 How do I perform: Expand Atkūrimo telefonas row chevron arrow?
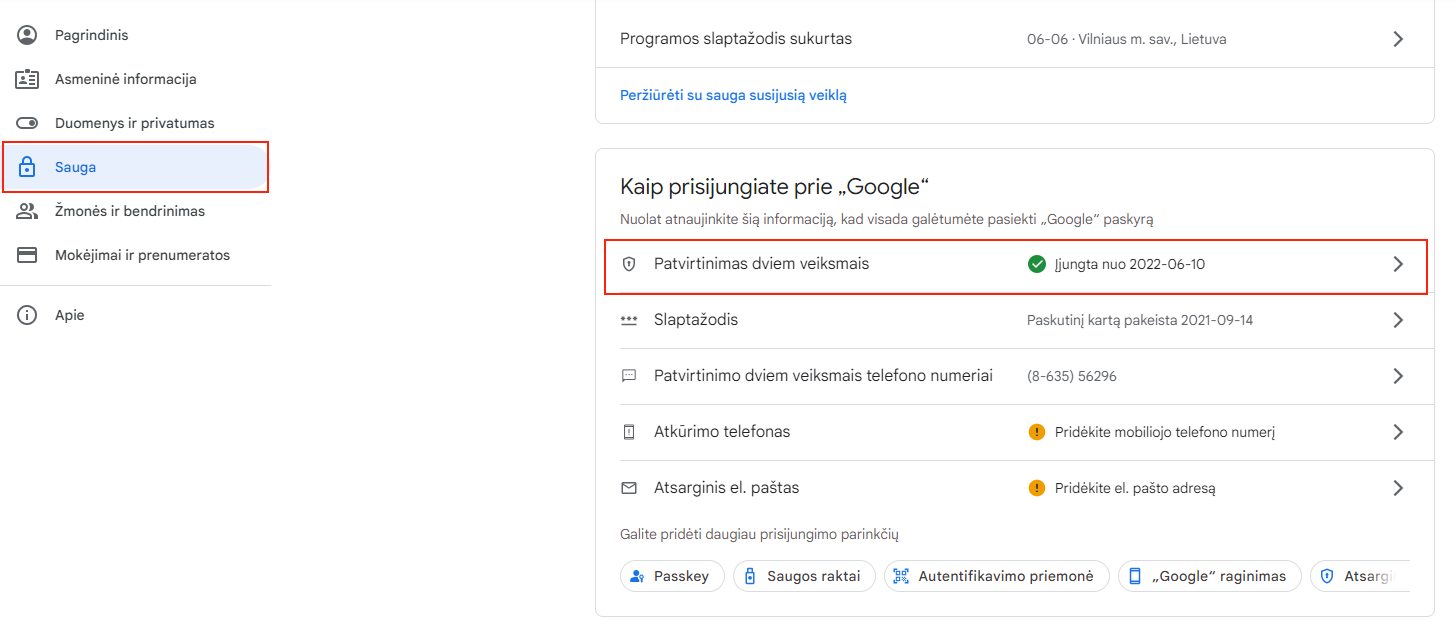point(1398,432)
